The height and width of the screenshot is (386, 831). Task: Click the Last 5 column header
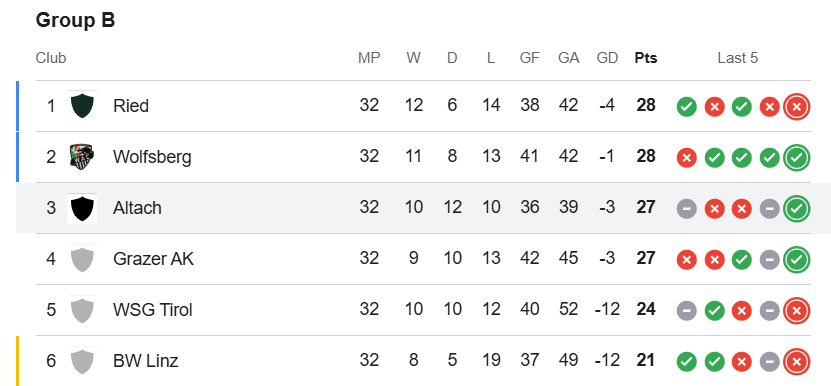738,58
